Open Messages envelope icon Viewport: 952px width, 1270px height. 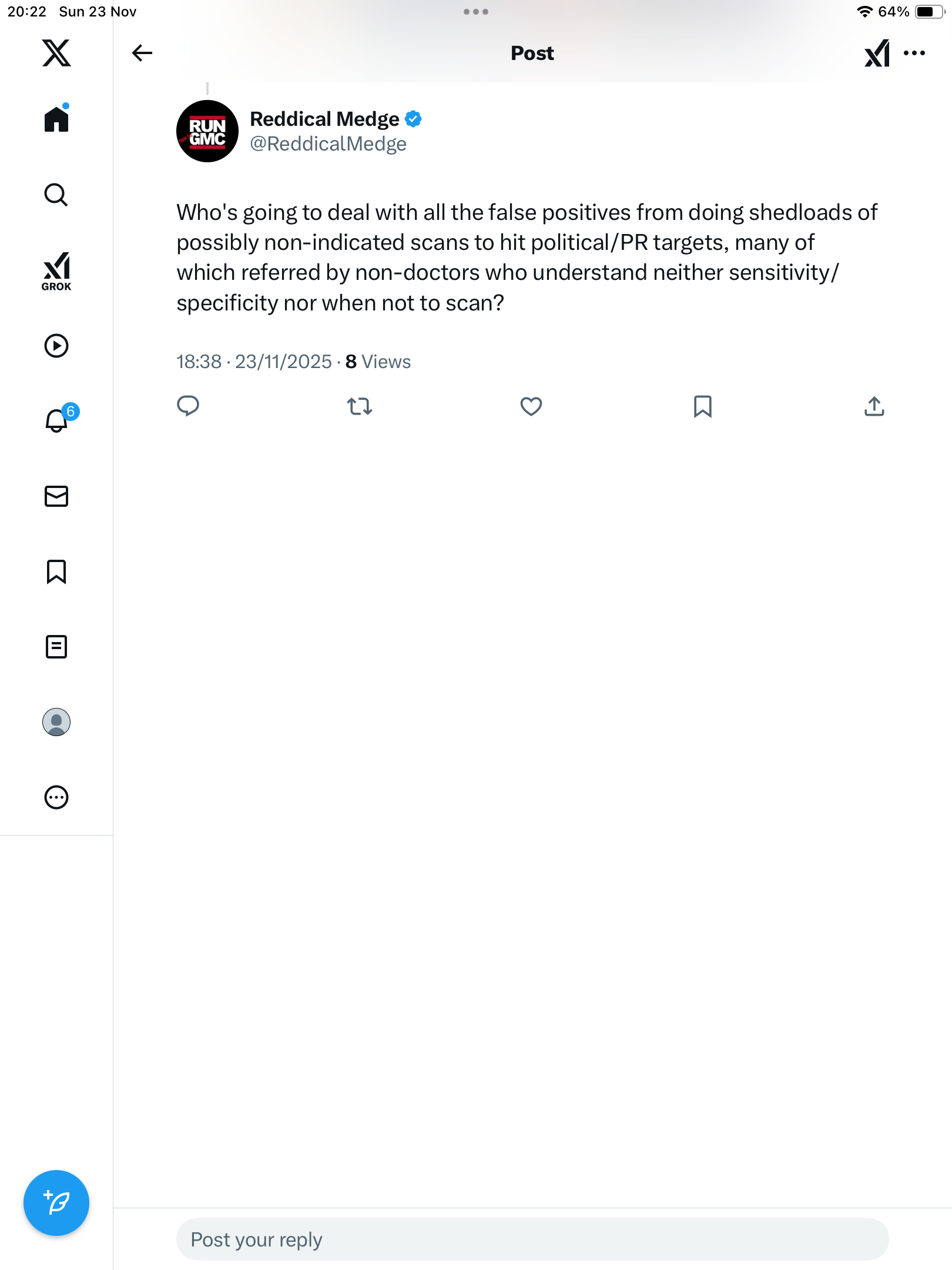click(x=56, y=496)
